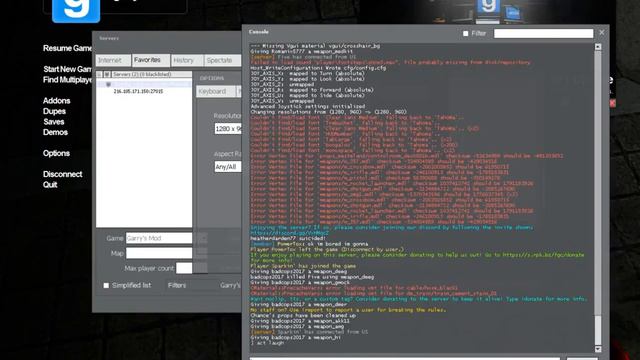Click the Max player count field
Image resolution: width=640 pixels, height=360 pixels.
pyautogui.click(x=184, y=268)
